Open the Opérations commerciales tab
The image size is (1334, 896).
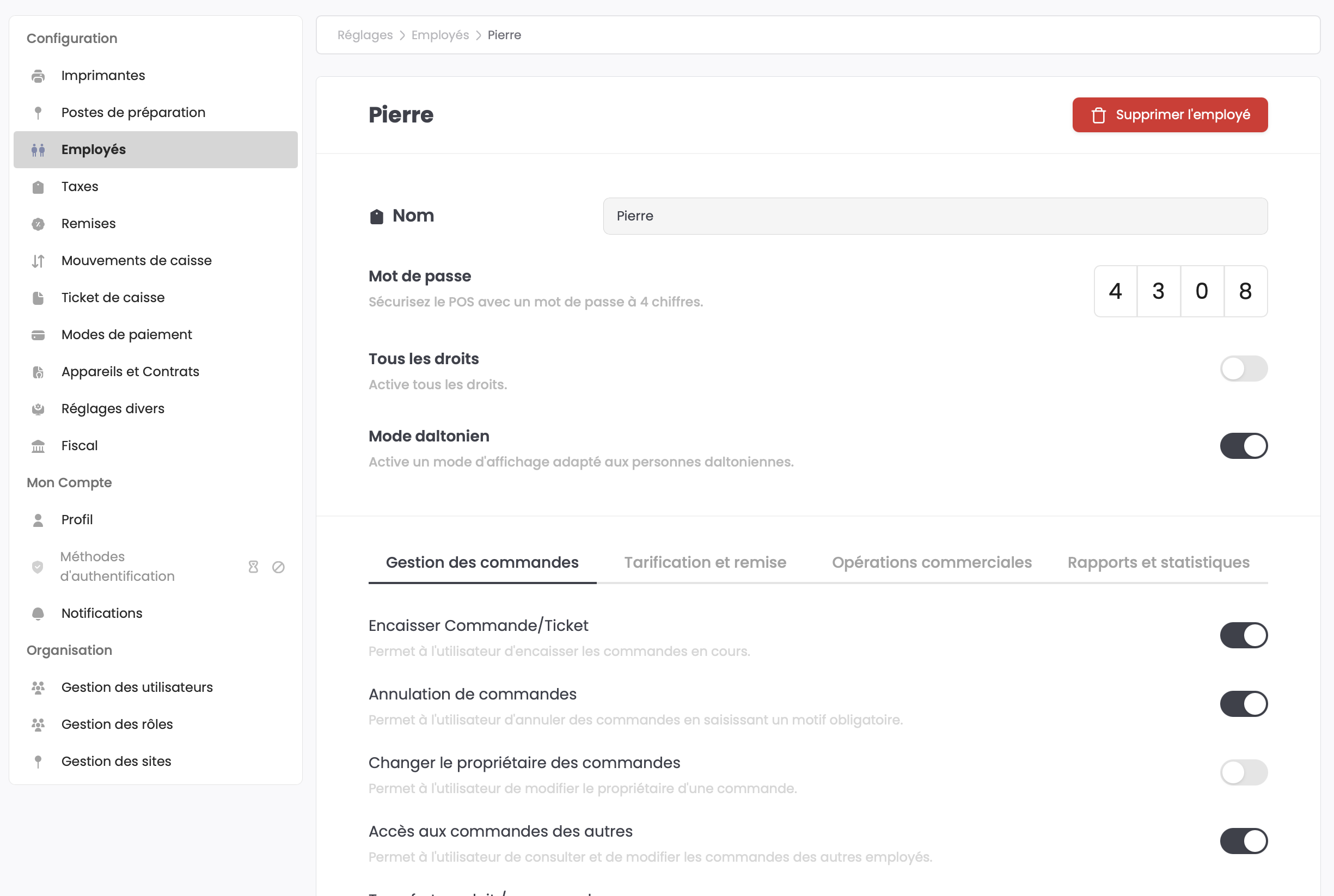931,563
